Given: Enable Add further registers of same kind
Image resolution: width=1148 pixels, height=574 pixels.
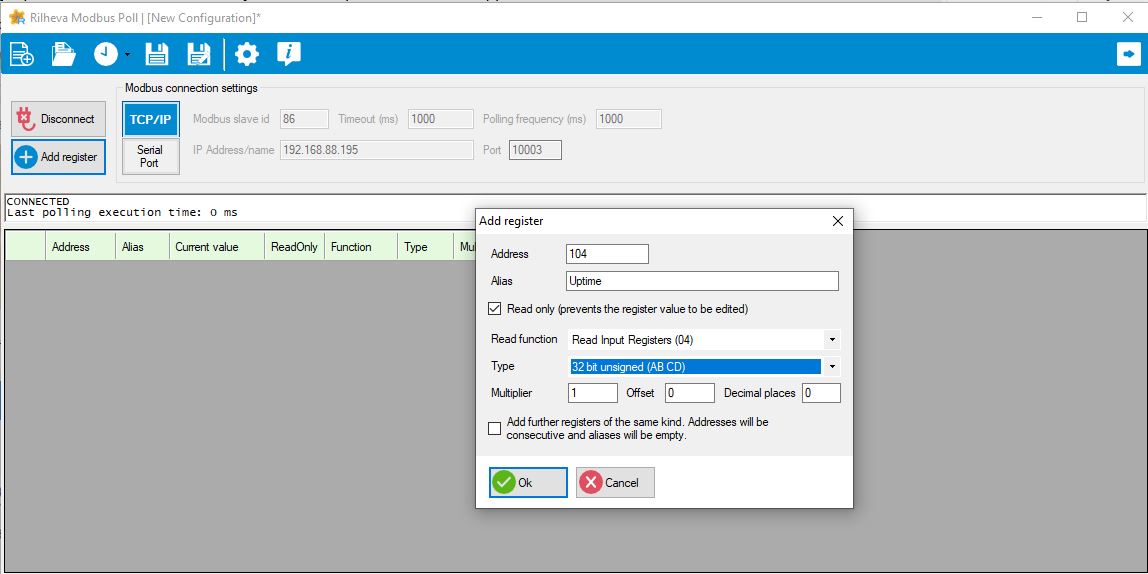Looking at the screenshot, I should point(495,429).
